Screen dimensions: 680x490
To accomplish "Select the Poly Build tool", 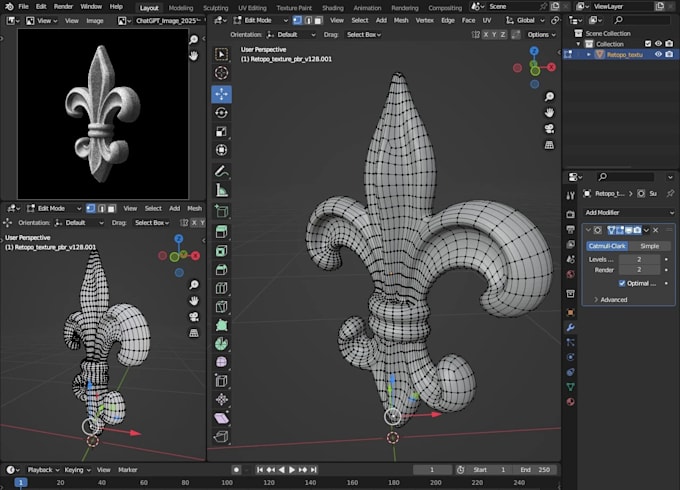I will 221,325.
